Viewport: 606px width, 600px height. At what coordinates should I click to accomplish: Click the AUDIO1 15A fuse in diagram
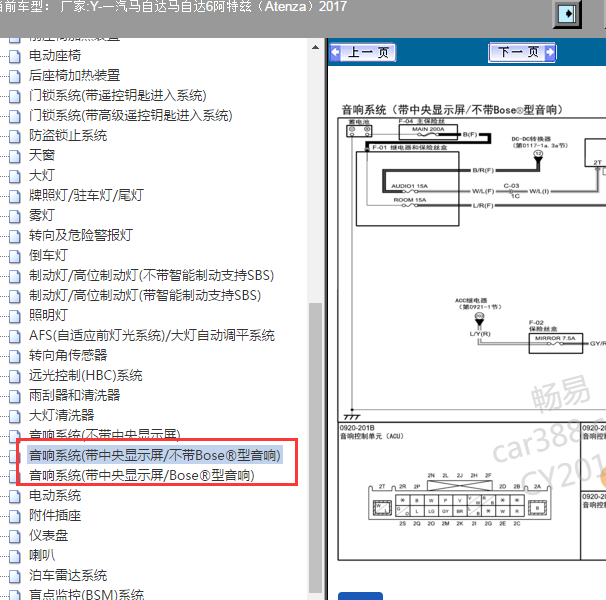409,188
